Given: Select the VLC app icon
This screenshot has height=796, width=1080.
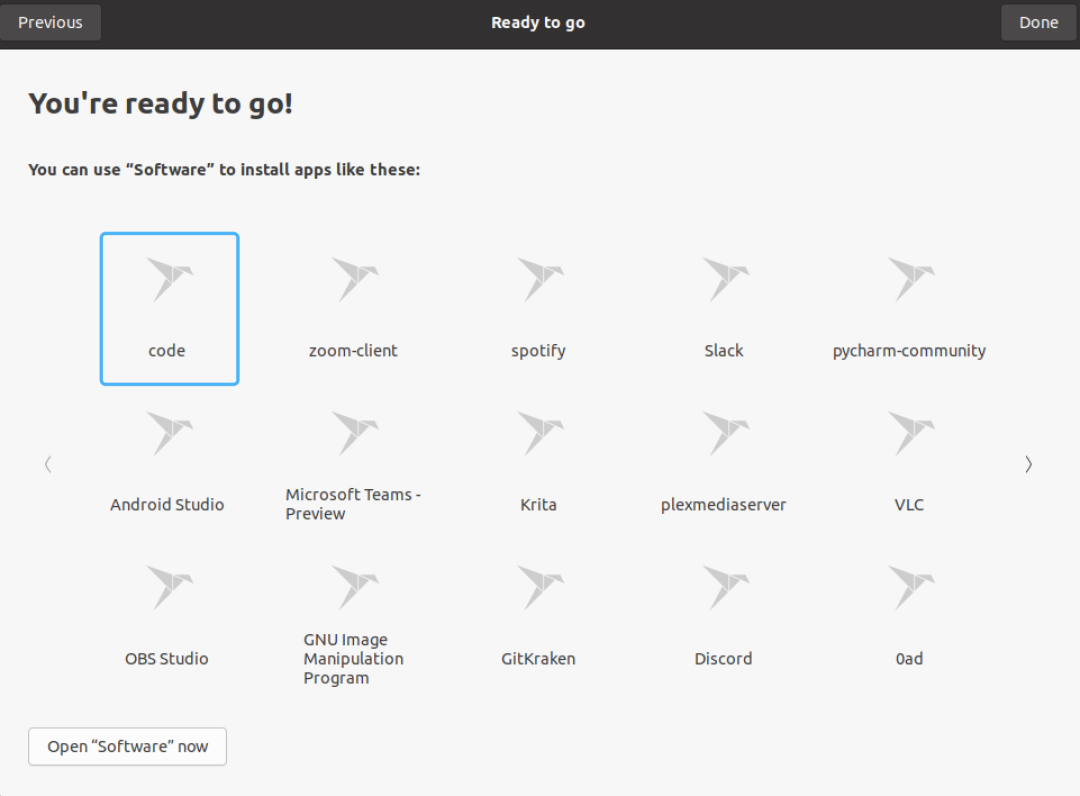Looking at the screenshot, I should pos(911,434).
